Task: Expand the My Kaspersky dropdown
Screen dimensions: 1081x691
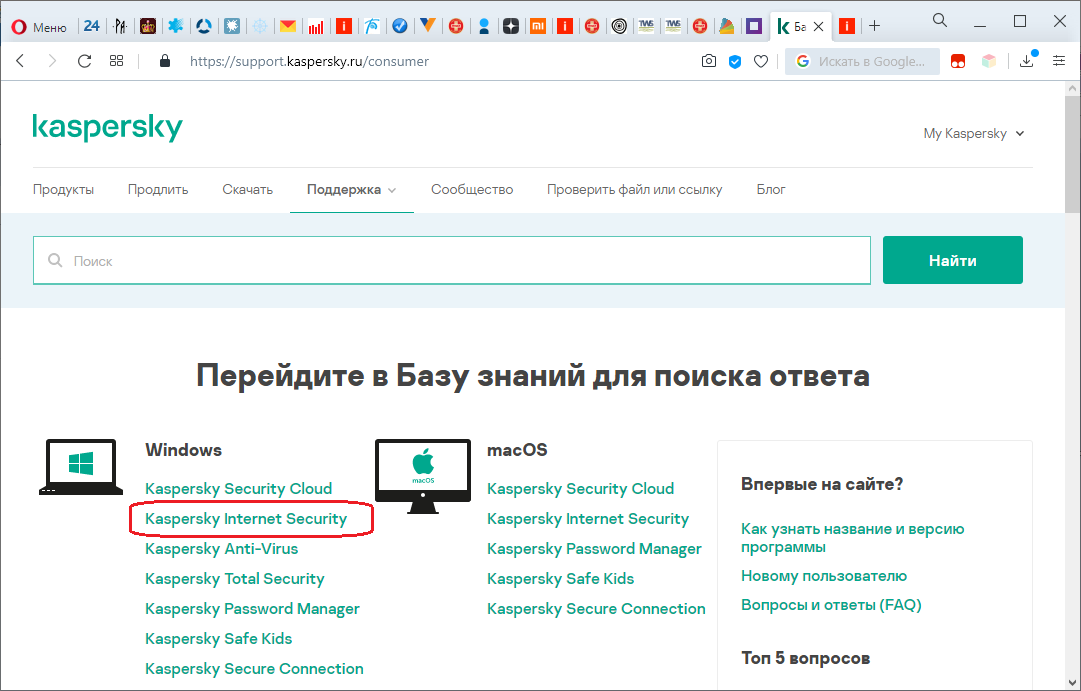Action: (973, 133)
